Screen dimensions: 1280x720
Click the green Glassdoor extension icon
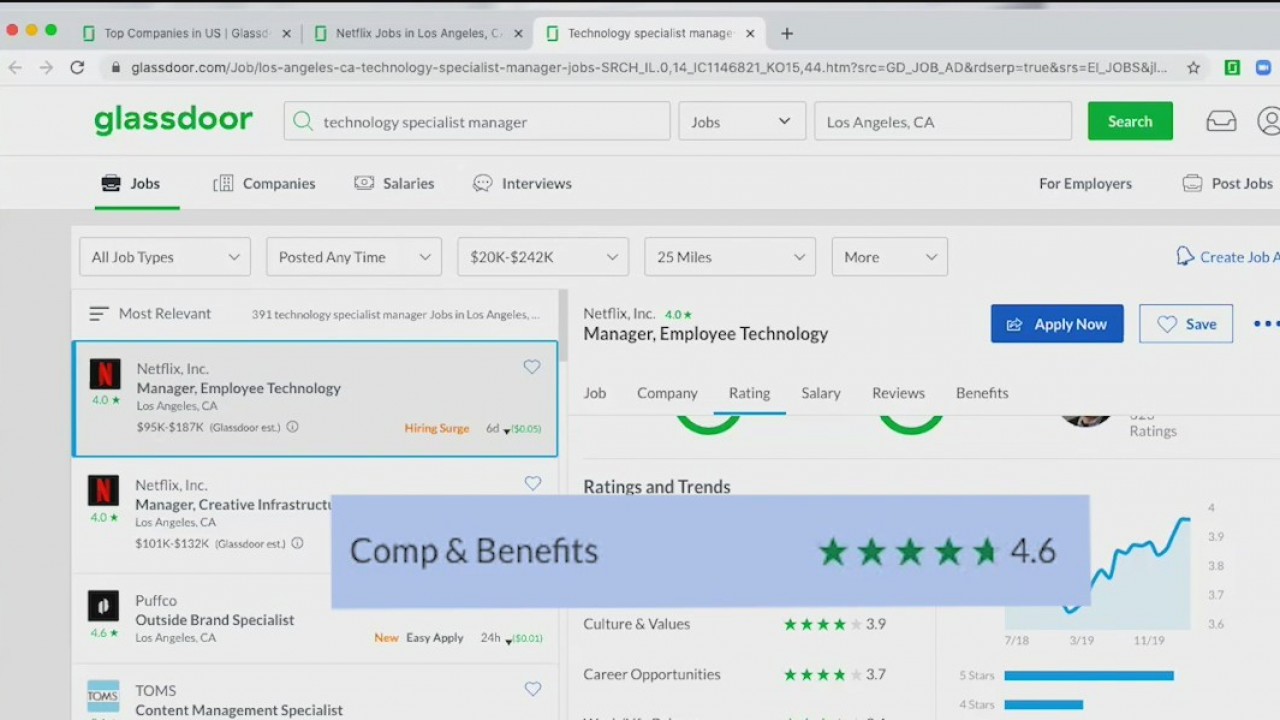click(x=1233, y=67)
